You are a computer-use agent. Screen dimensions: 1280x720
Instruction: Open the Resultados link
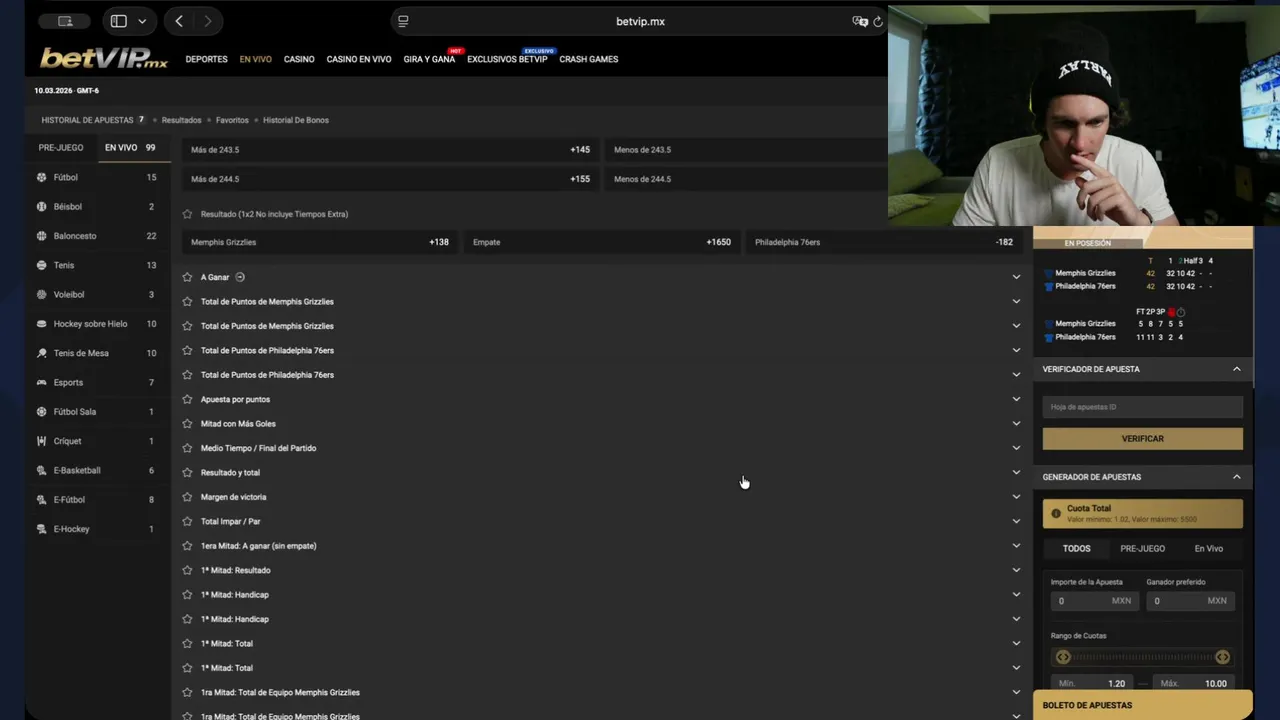[x=181, y=120]
